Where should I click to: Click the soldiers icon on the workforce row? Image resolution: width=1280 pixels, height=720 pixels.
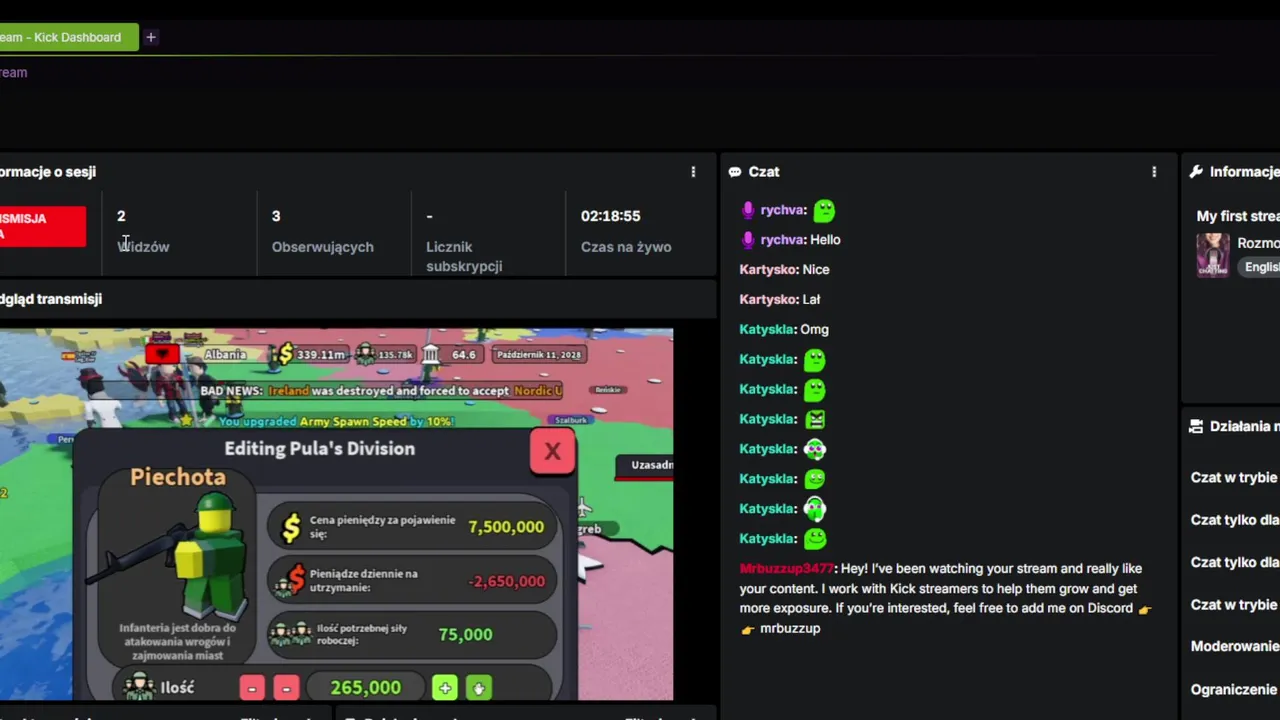coord(291,634)
